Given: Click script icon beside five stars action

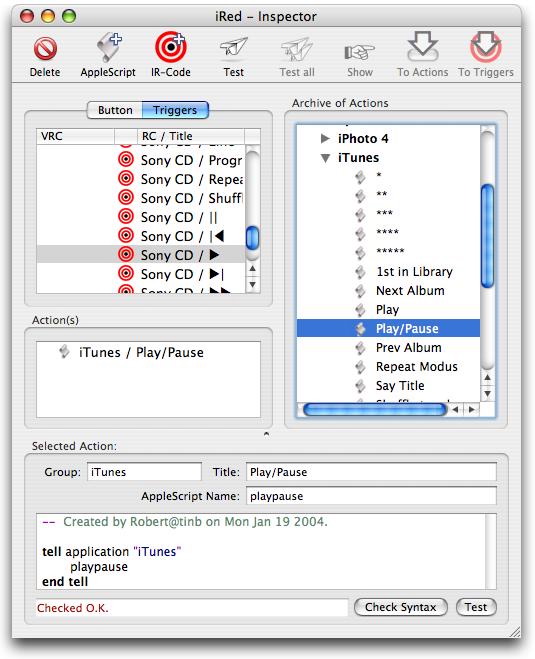Looking at the screenshot, I should click(360, 253).
